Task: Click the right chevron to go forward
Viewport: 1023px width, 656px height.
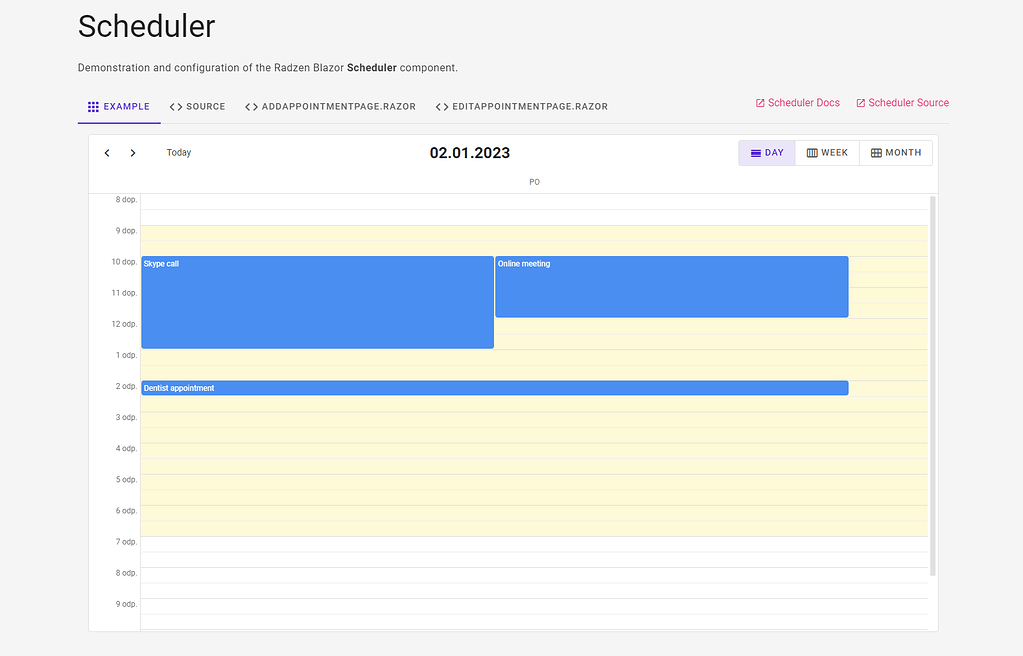Action: [133, 152]
